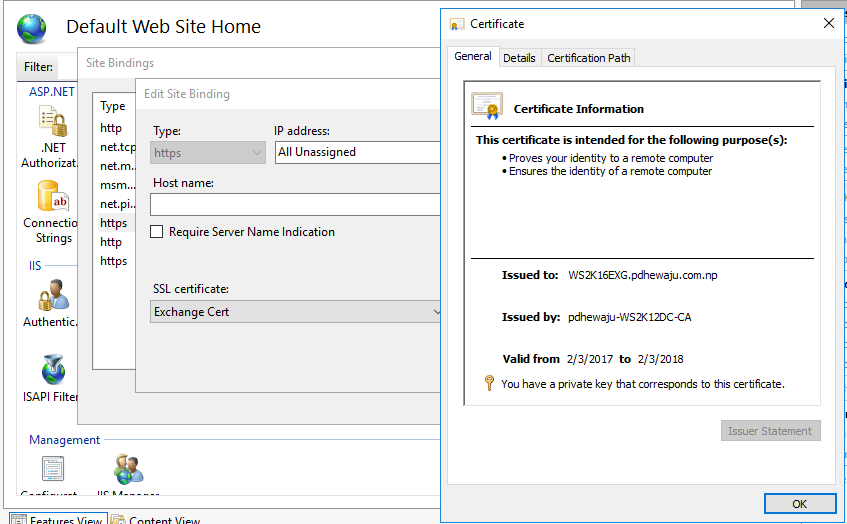Open the Configuration Editor icon under Management
The width and height of the screenshot is (847, 524).
click(53, 468)
